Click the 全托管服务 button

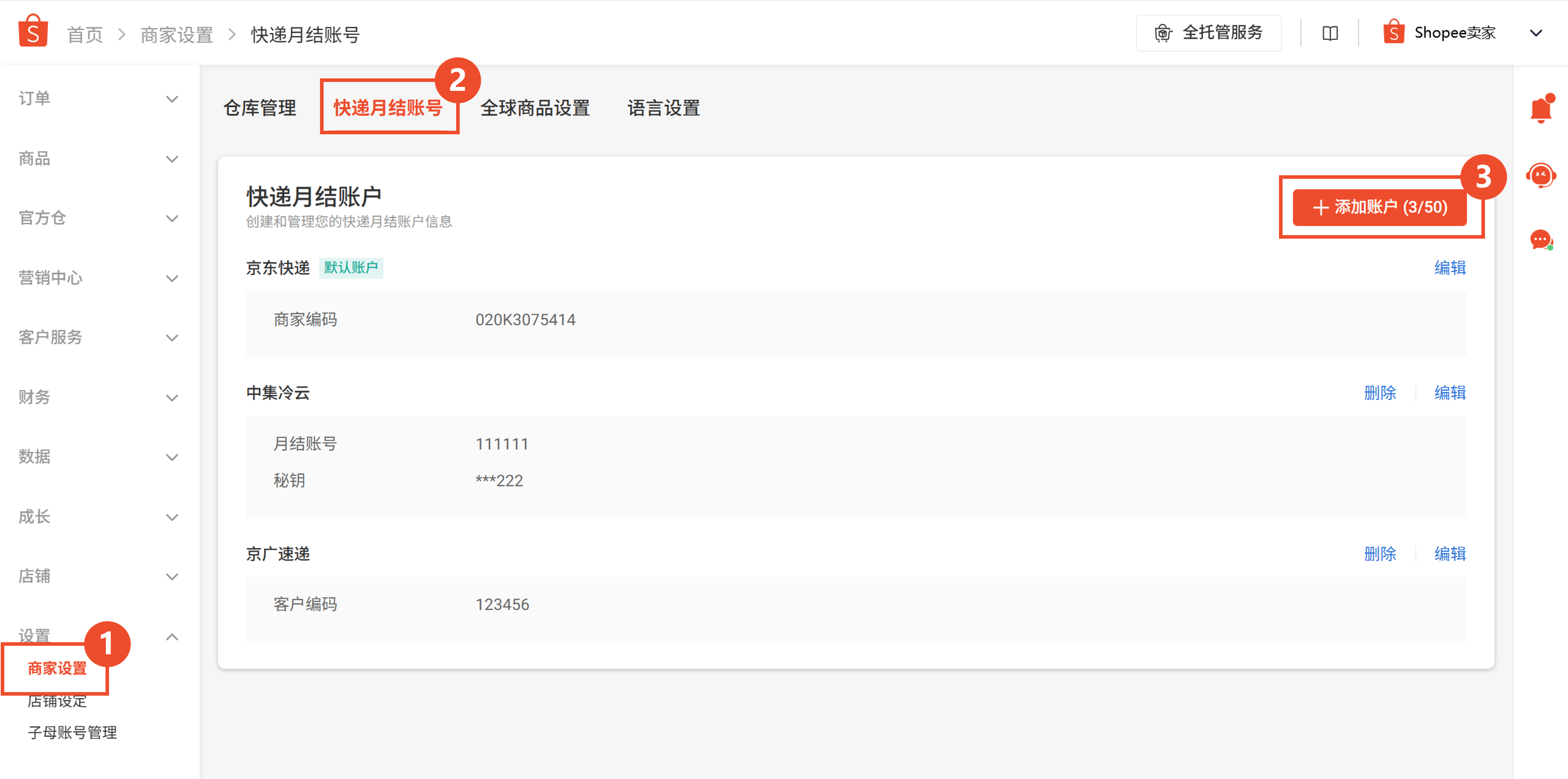click(x=1208, y=33)
